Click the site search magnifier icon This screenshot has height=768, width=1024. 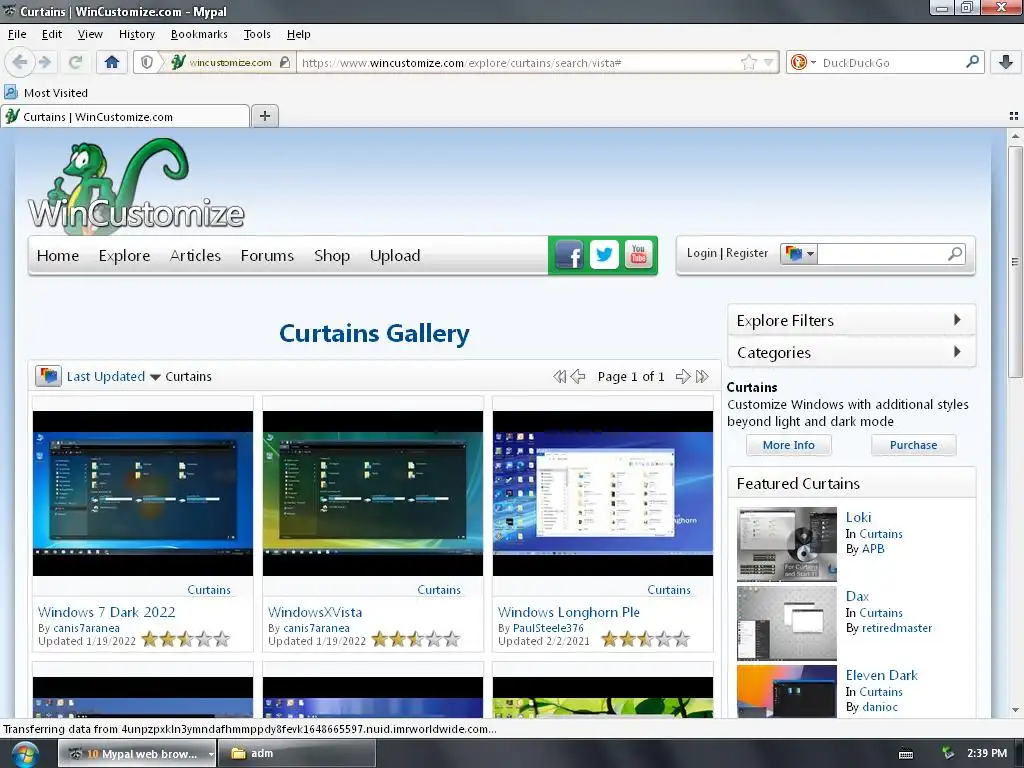955,253
